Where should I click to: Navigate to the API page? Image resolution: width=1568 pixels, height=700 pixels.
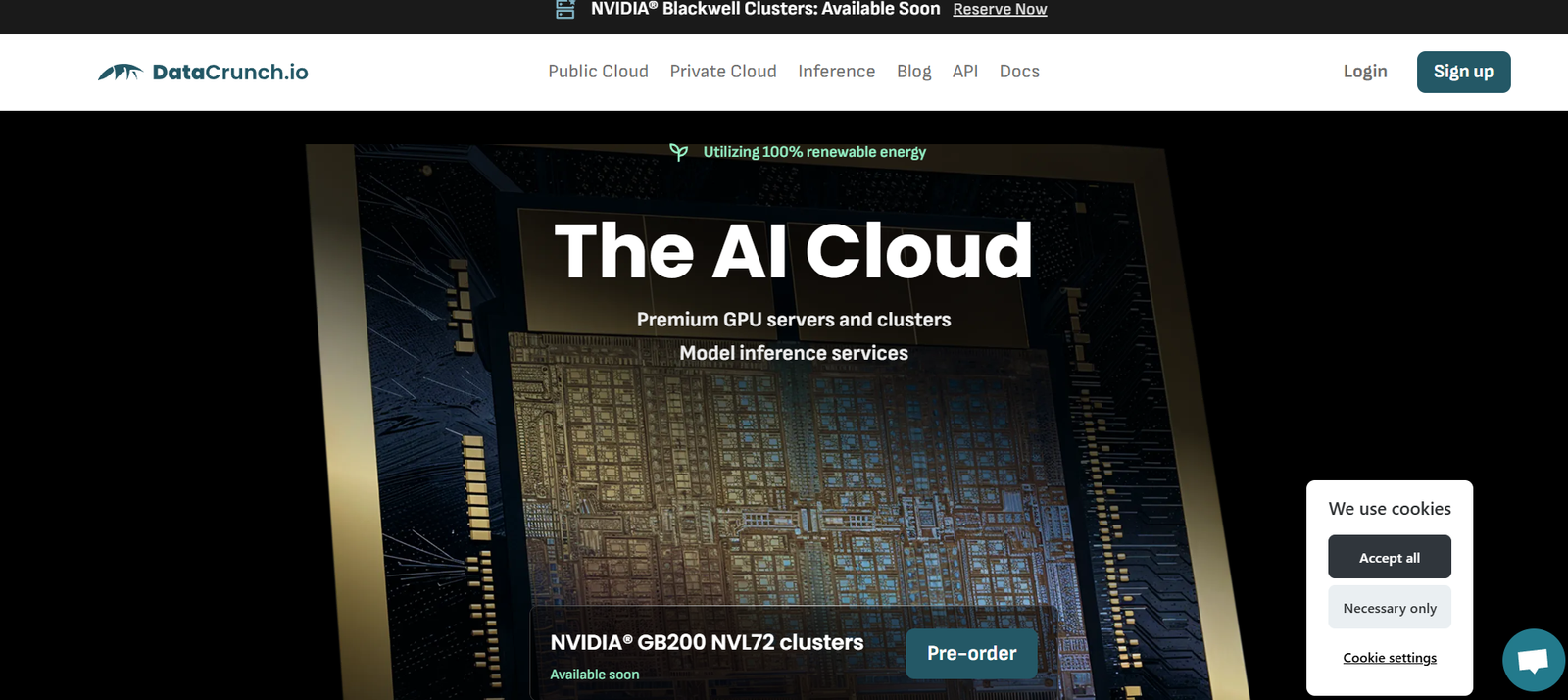965,72
